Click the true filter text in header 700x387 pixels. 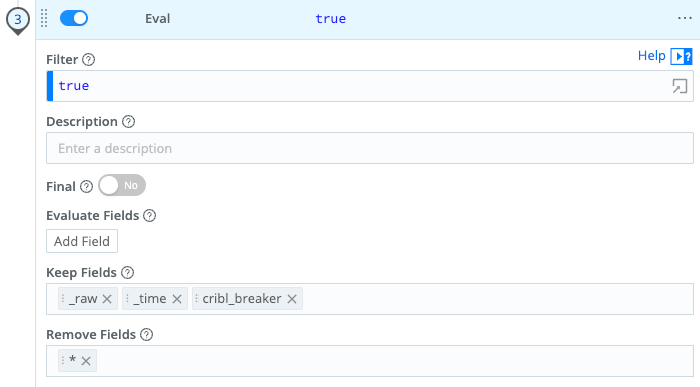(330, 19)
